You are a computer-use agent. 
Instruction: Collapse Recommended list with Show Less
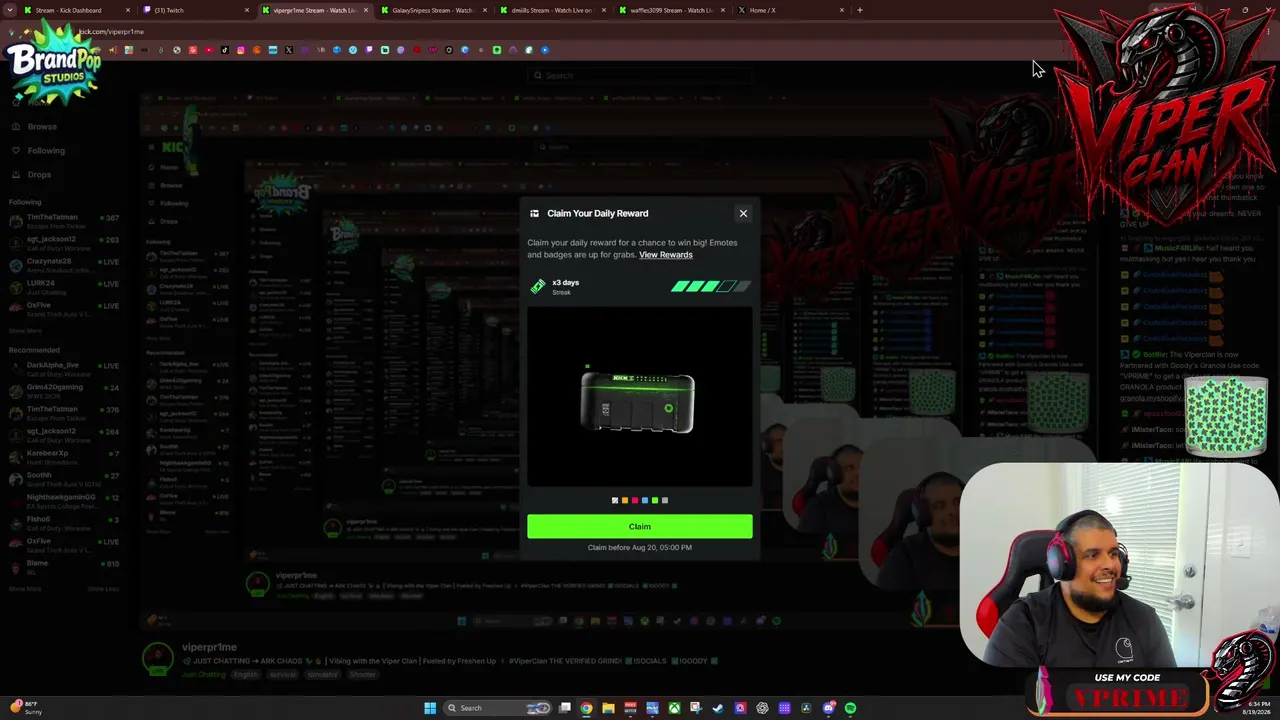coord(103,589)
